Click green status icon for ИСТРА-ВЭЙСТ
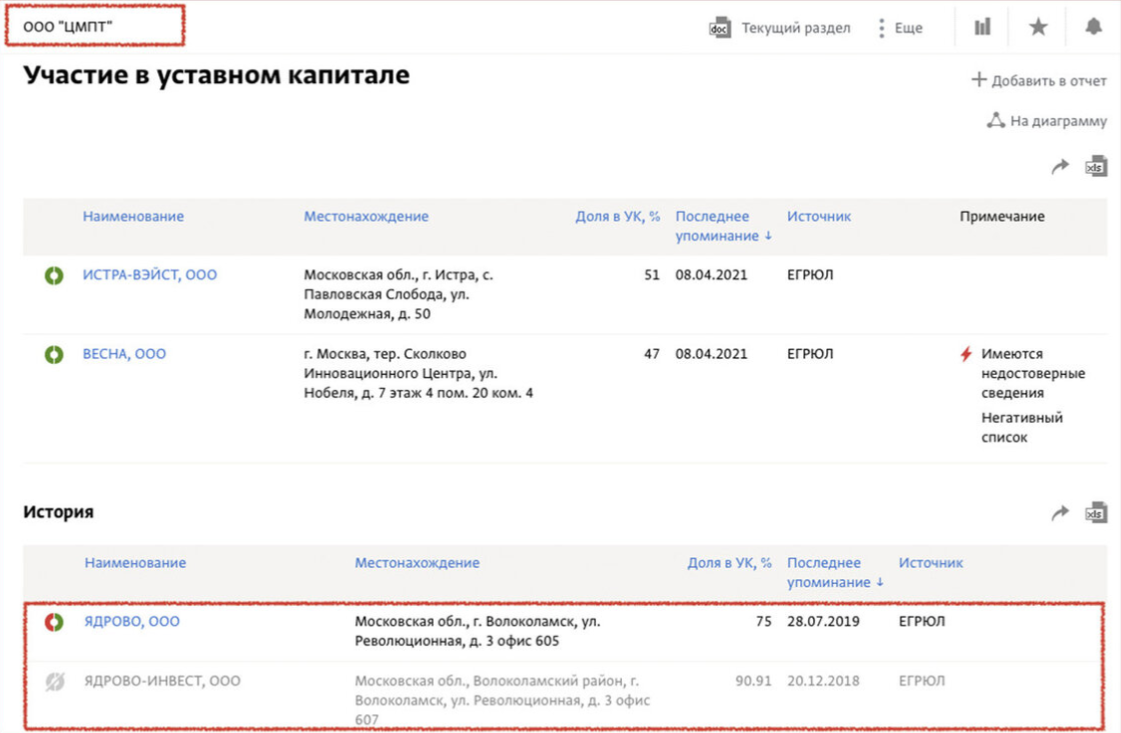 click(54, 275)
